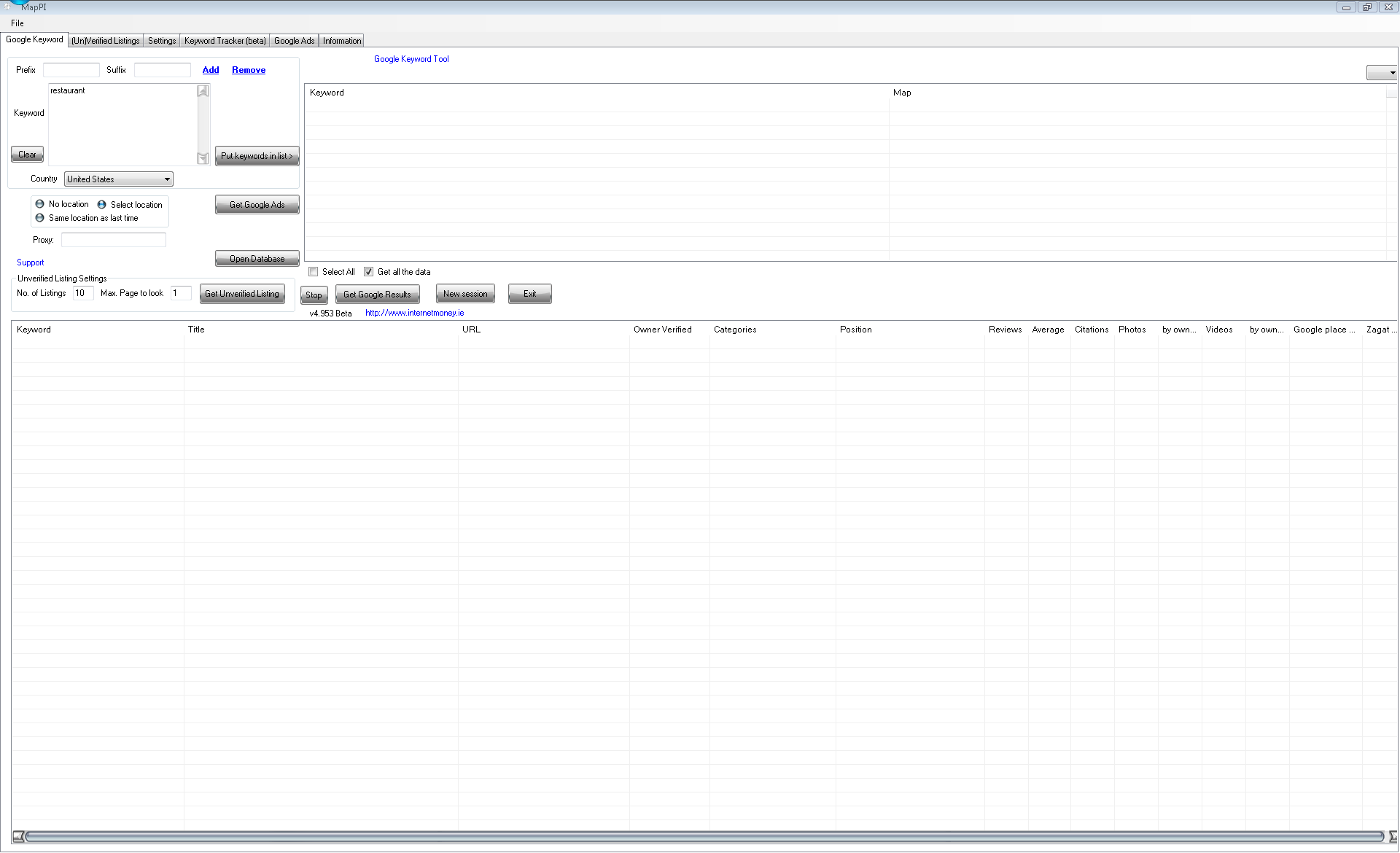This screenshot has width=1400, height=853.
Task: Open the Google Keyword Tool link
Action: [x=411, y=59]
